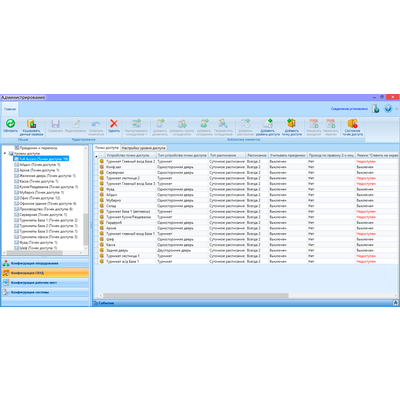The width and height of the screenshot is (400, 400).
Task: Click the Кэшировать данные сервера icon
Action: [31, 124]
